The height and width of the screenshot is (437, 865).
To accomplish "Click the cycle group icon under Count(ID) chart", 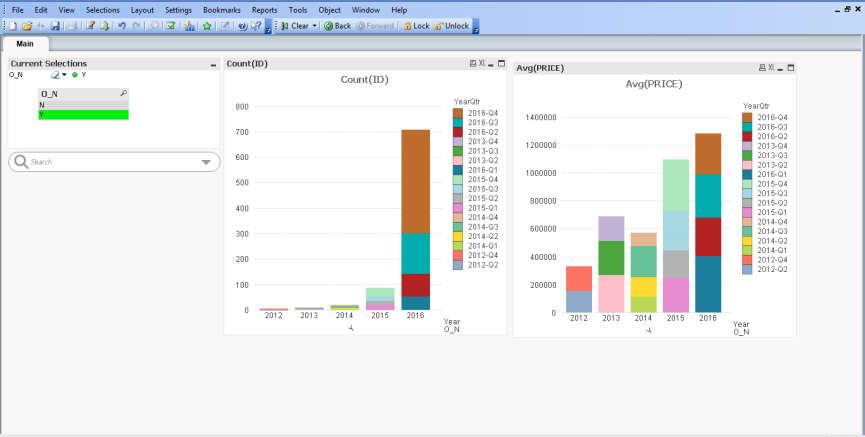I will [351, 328].
